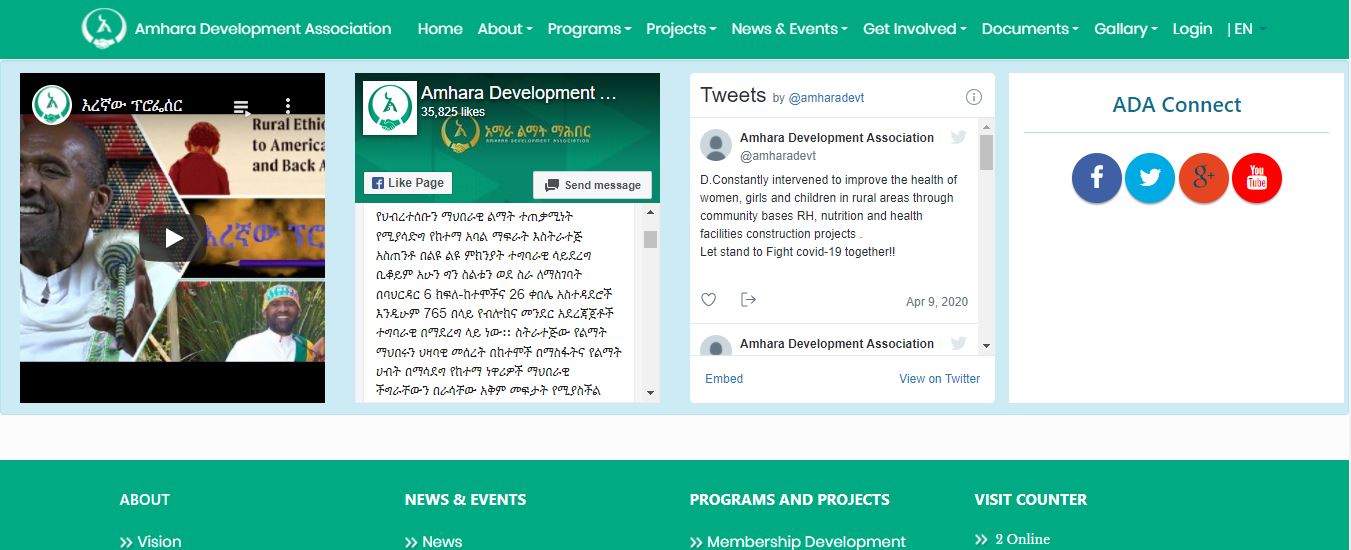Expand the Programs dropdown
Viewport: 1351px width, 550px height.
coord(589,29)
